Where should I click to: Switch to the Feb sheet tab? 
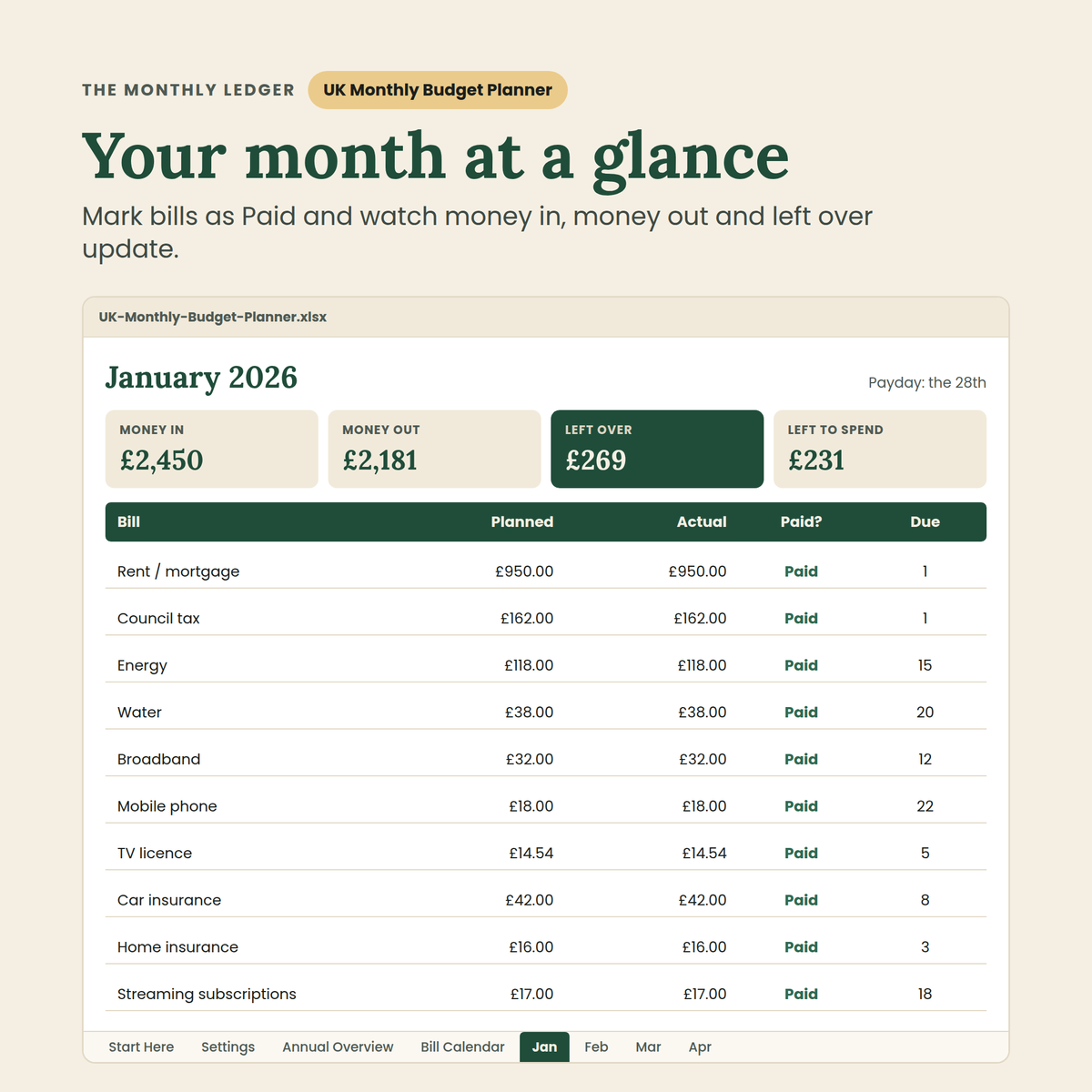click(596, 1046)
